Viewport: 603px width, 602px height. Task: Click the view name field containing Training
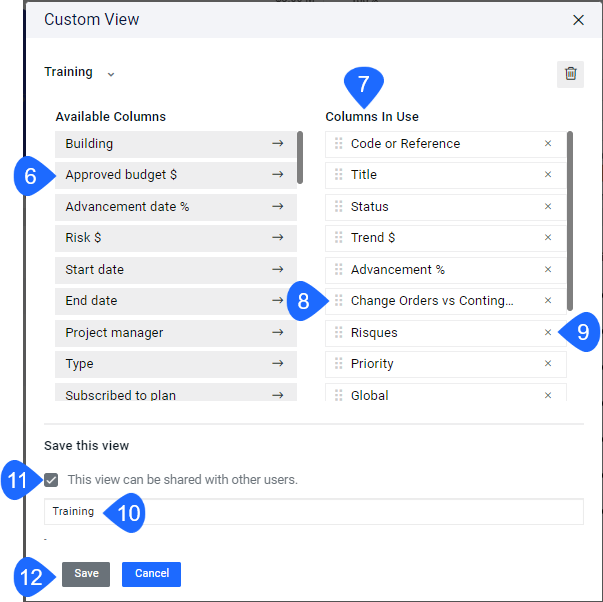click(x=314, y=512)
